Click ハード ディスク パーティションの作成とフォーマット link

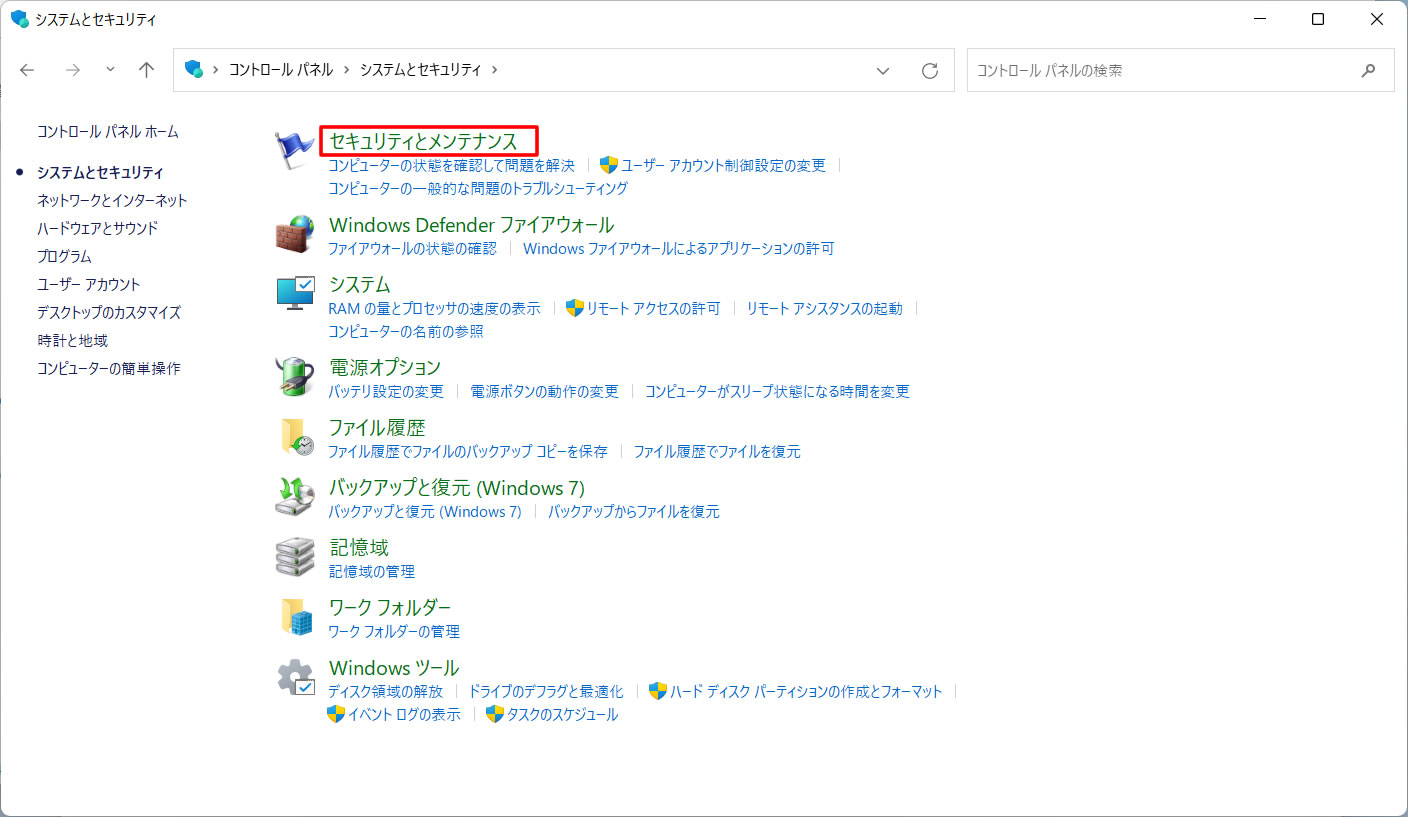806,691
